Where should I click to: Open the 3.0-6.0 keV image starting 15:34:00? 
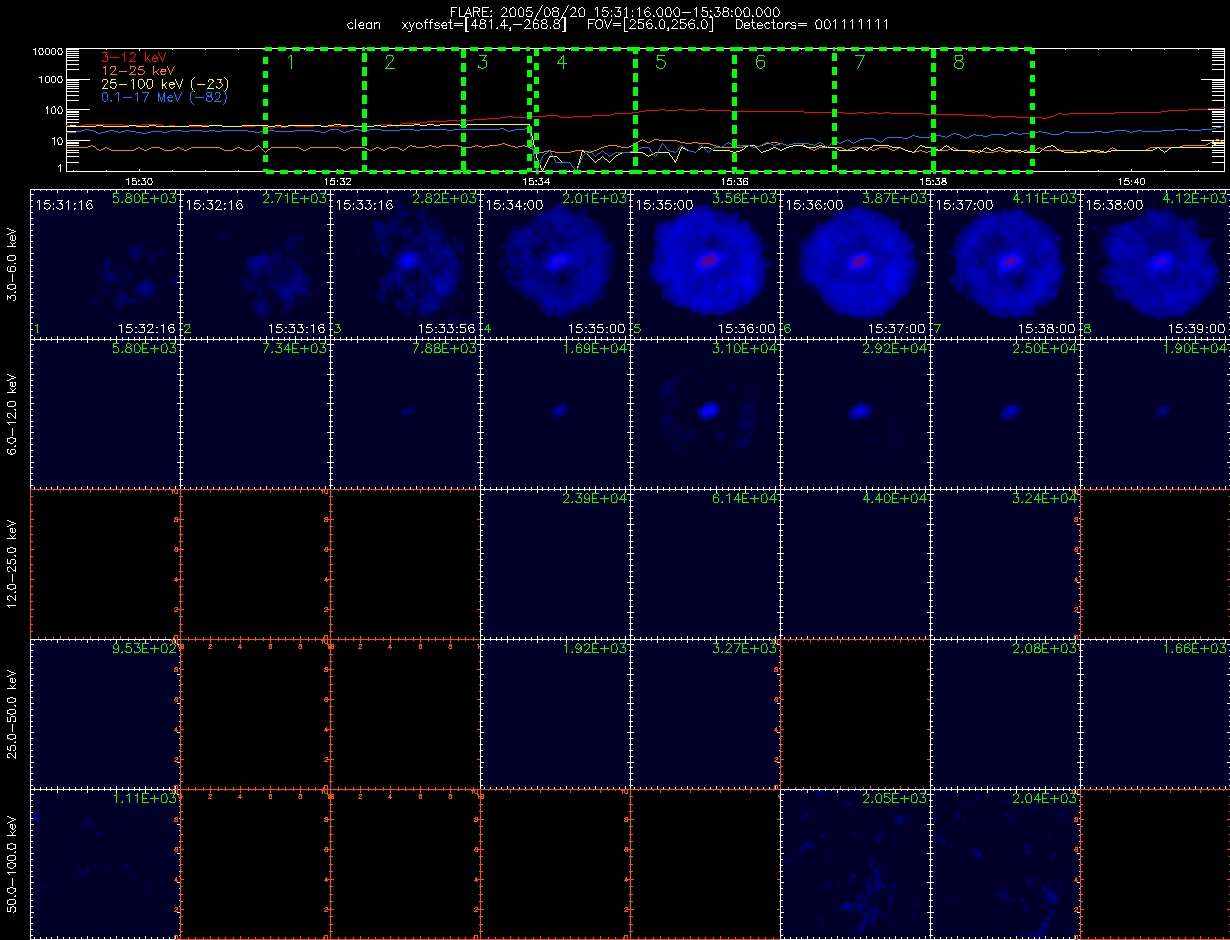coord(555,263)
